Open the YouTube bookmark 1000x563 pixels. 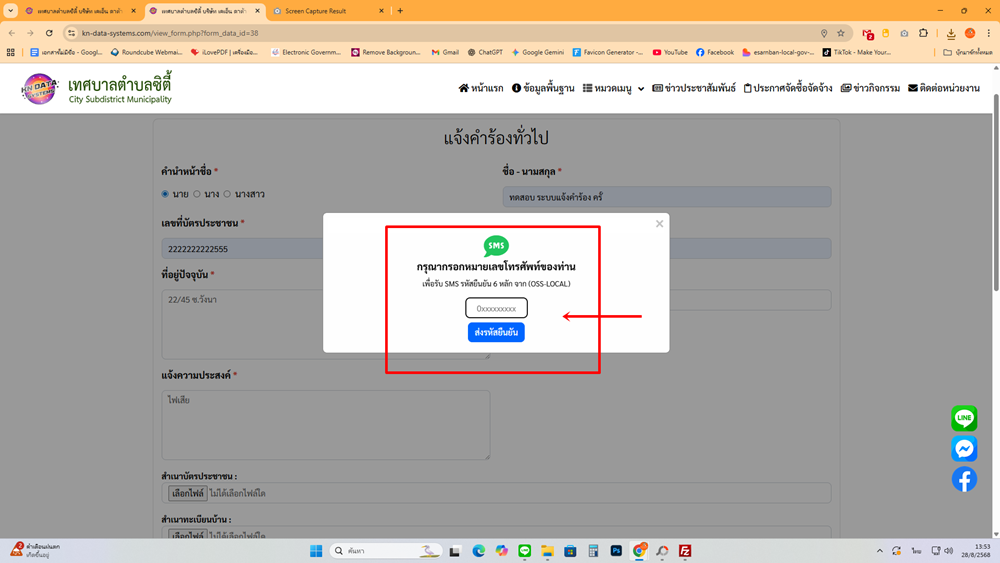(670, 52)
